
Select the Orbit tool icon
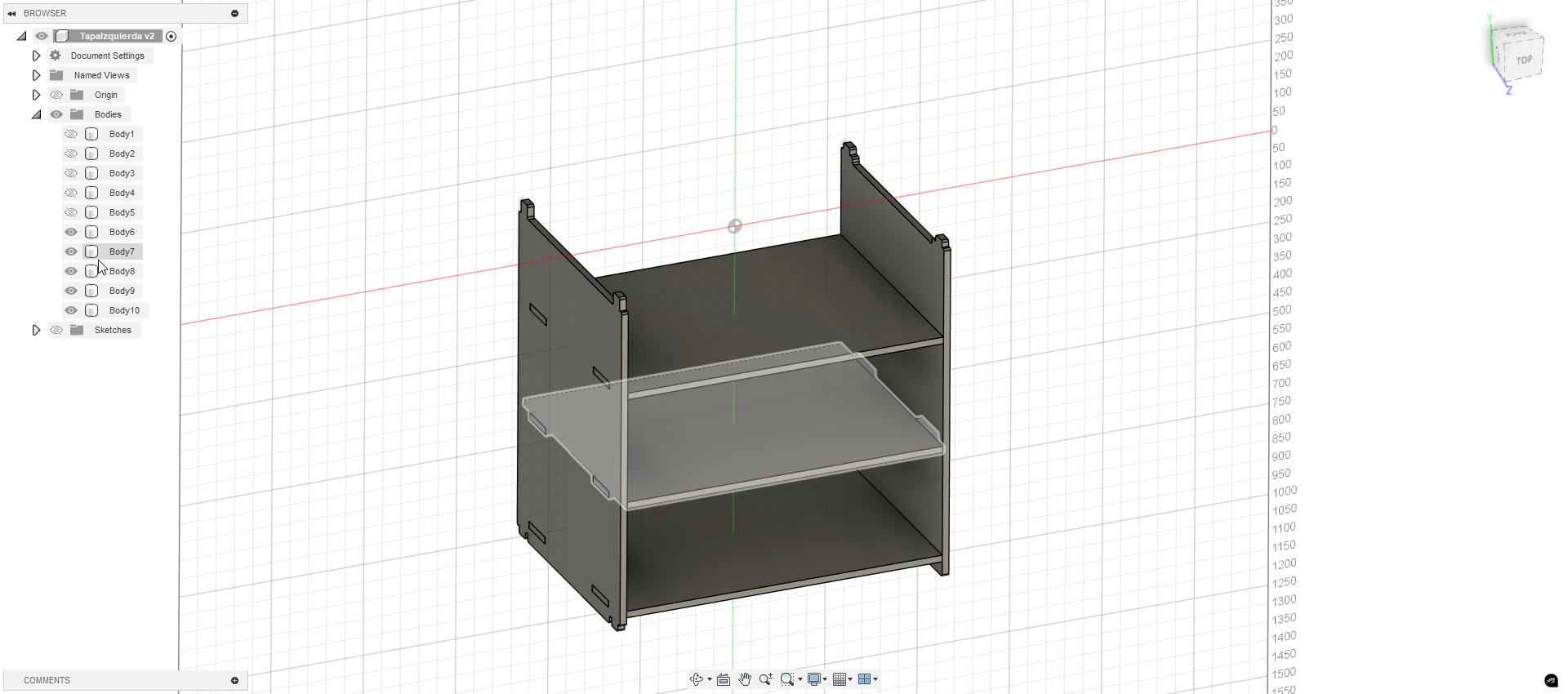coord(697,679)
